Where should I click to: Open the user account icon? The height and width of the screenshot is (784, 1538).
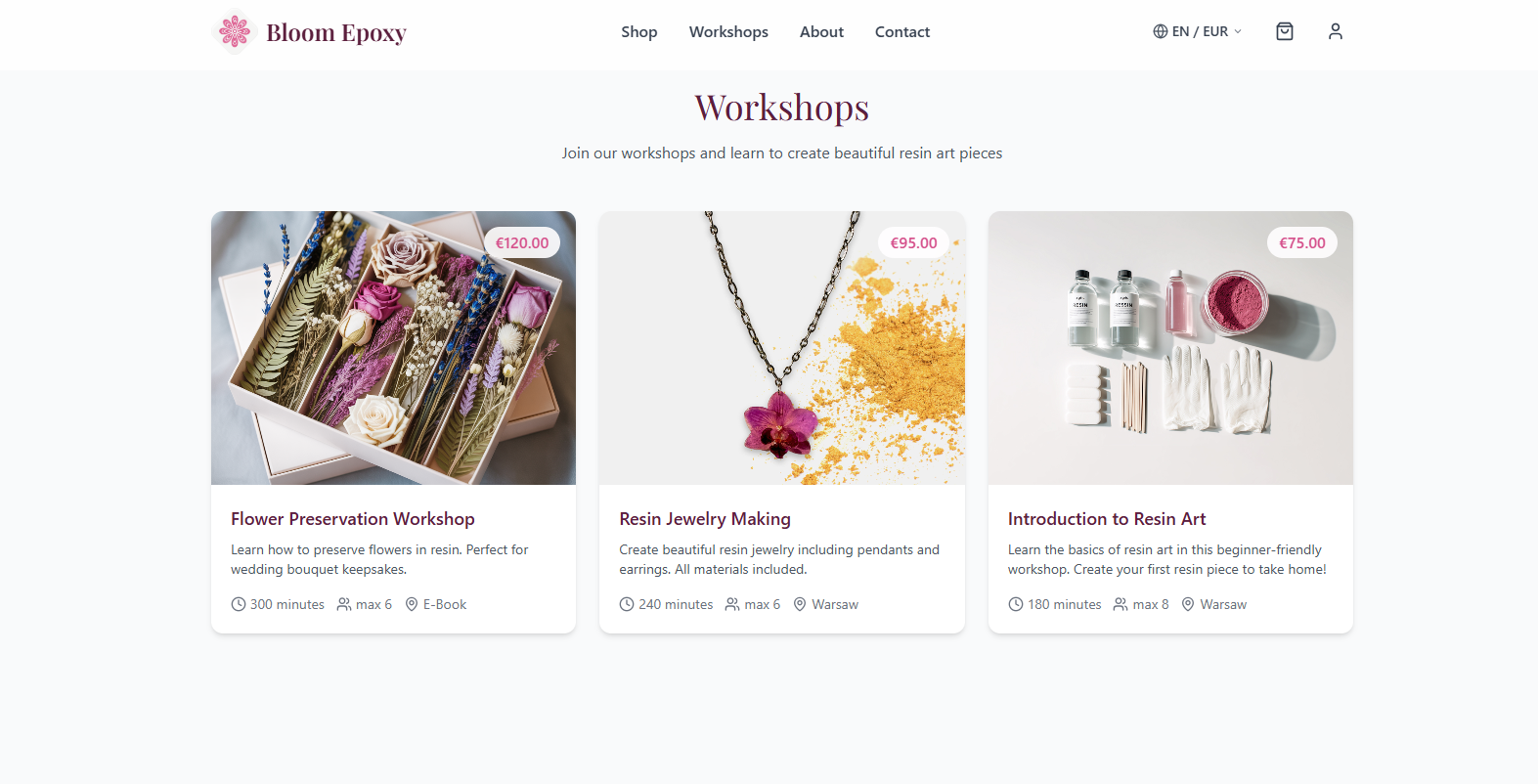pos(1336,31)
